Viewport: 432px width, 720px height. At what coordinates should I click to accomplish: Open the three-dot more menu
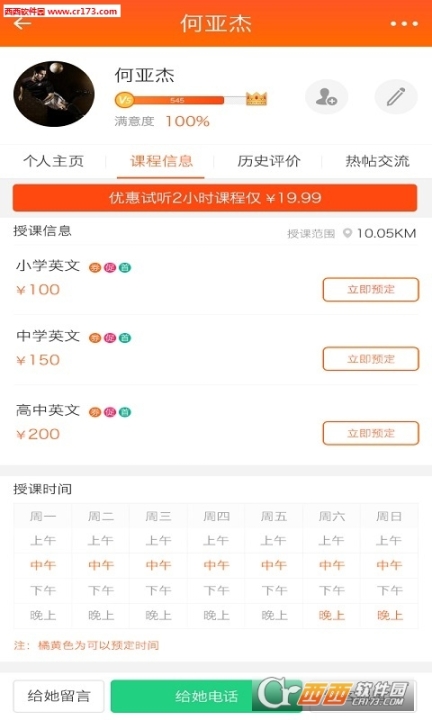click(404, 23)
